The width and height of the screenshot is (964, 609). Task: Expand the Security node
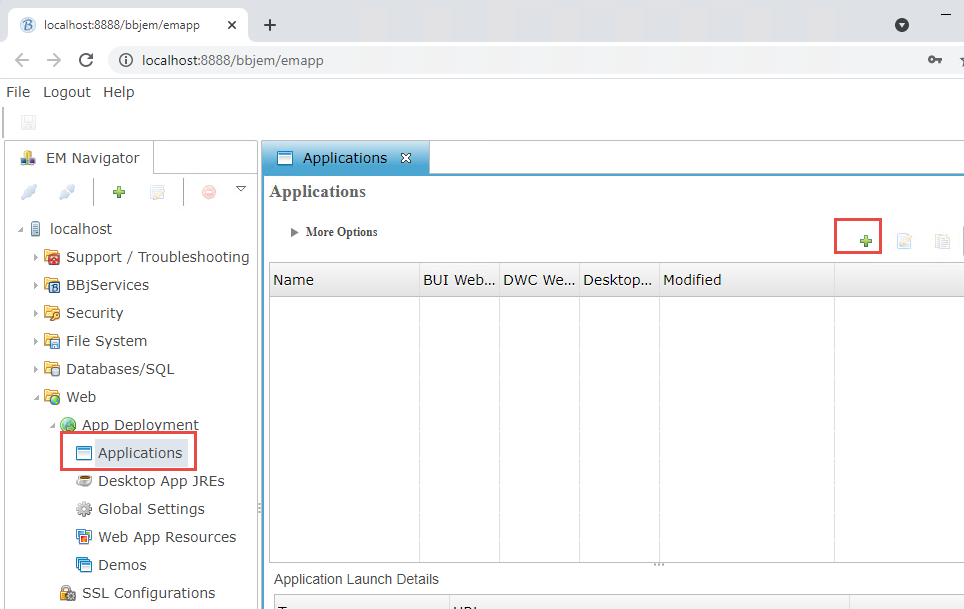click(36, 313)
